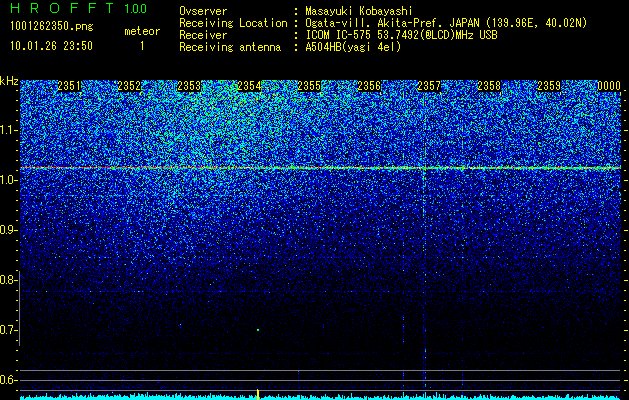
Task: Click the 2357 time marker
Action: (x=429, y=86)
